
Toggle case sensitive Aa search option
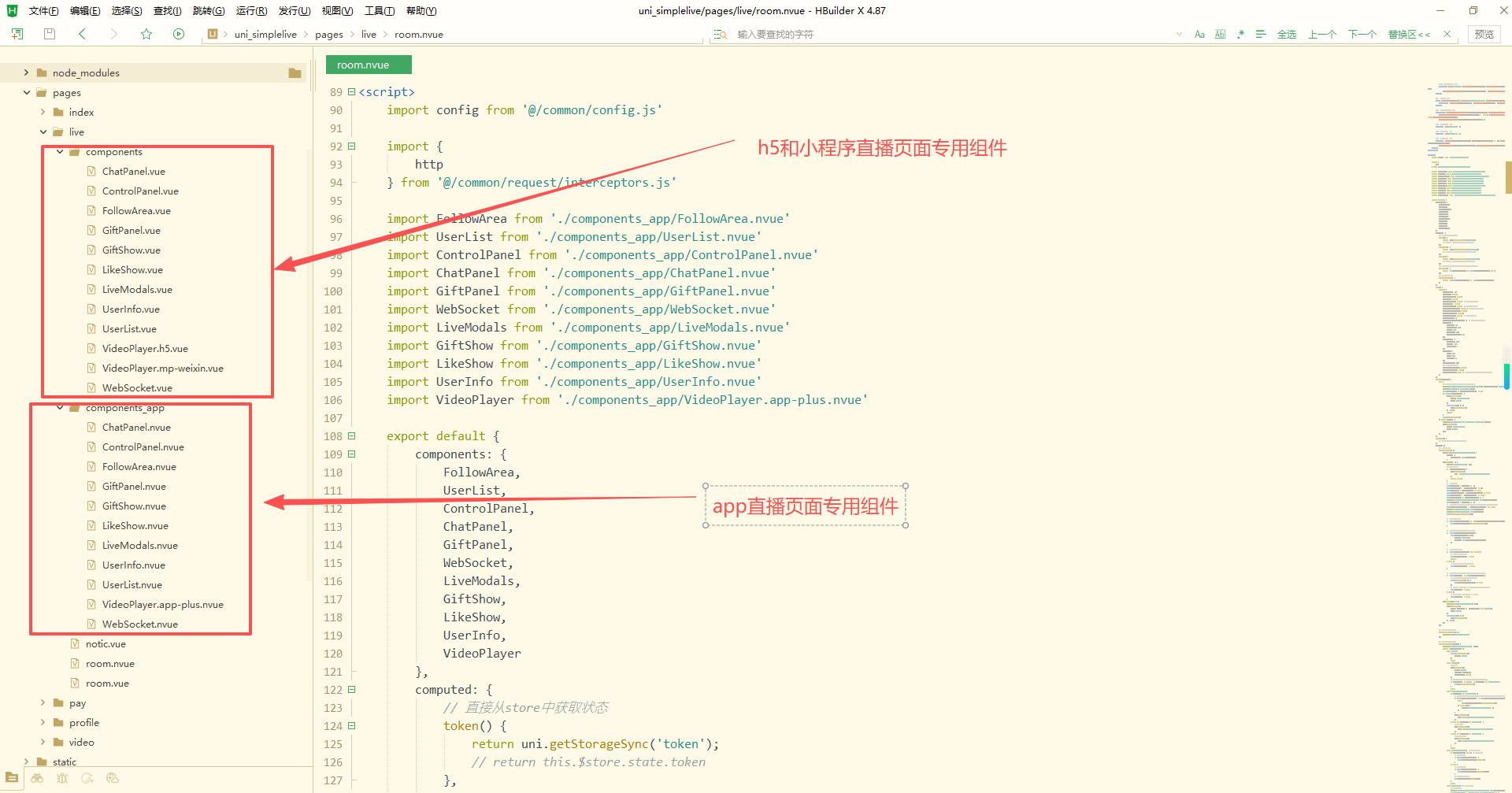click(1199, 35)
